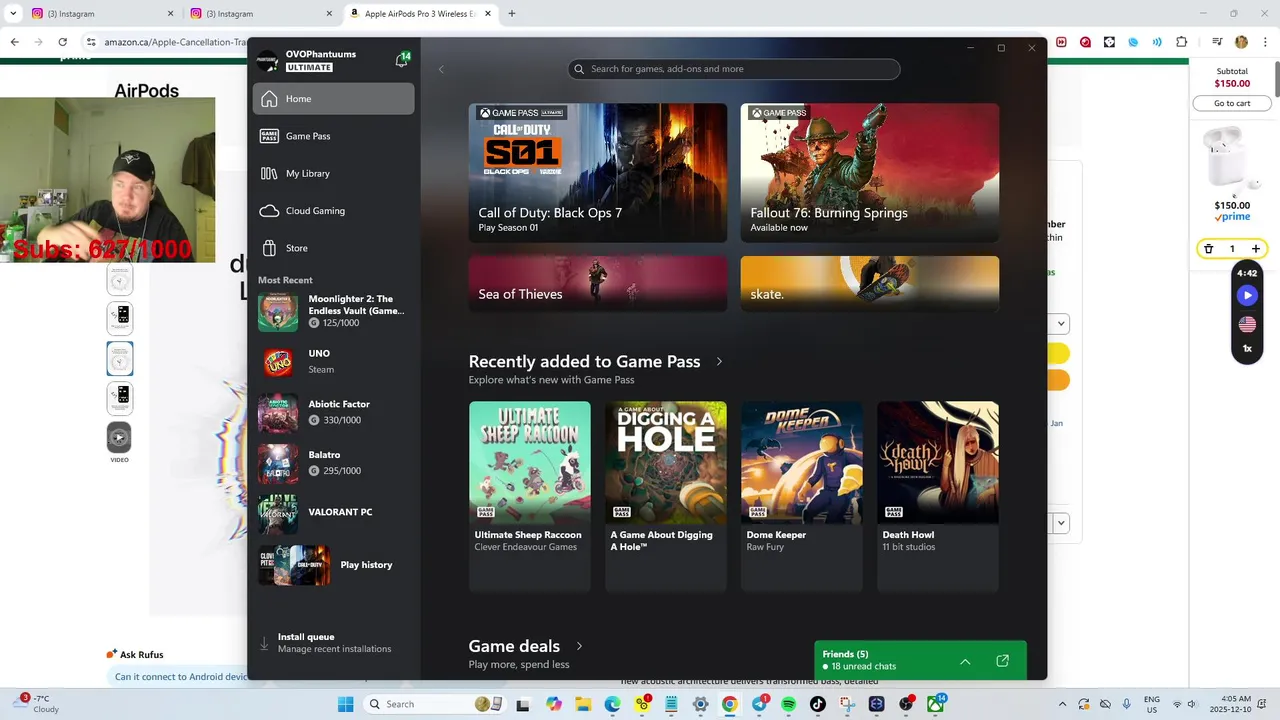This screenshot has height=720, width=1280.
Task: Click the Xbox search for games field
Action: [x=734, y=69]
